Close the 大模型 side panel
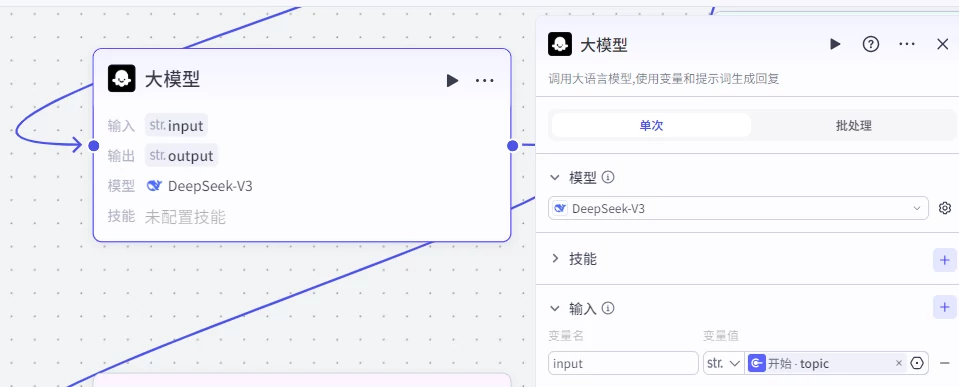Screen dimensions: 959x387 [942, 44]
